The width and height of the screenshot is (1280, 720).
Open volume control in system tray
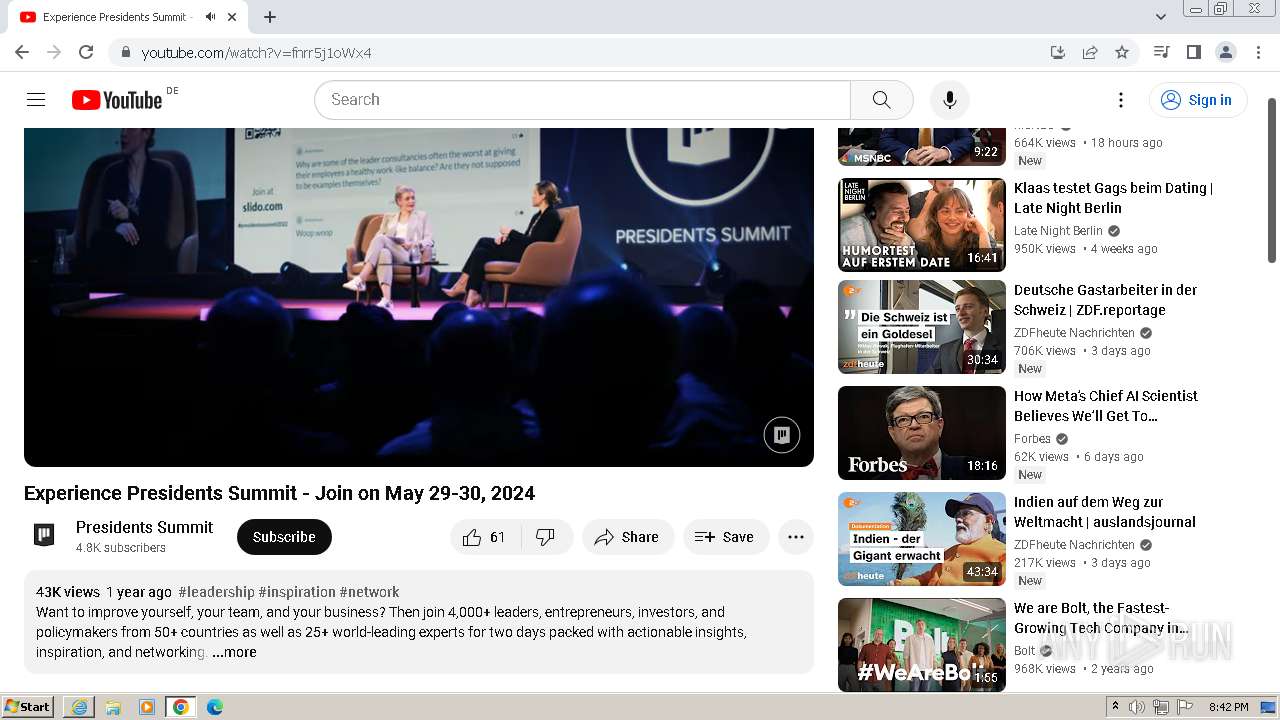point(1137,707)
